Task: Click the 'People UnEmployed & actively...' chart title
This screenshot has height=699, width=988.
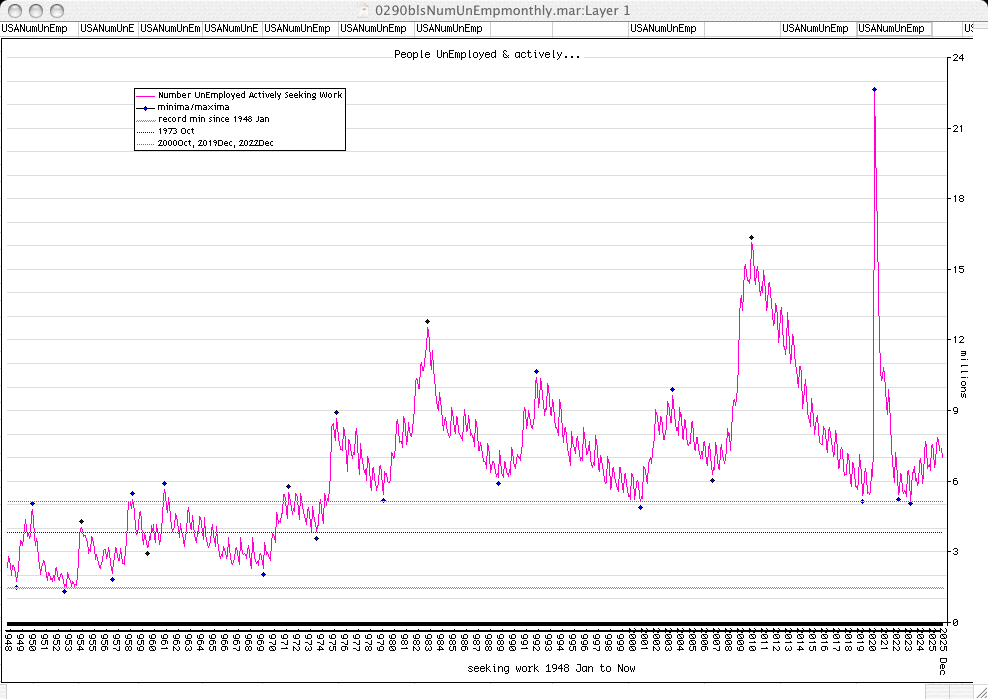Action: pyautogui.click(x=487, y=54)
